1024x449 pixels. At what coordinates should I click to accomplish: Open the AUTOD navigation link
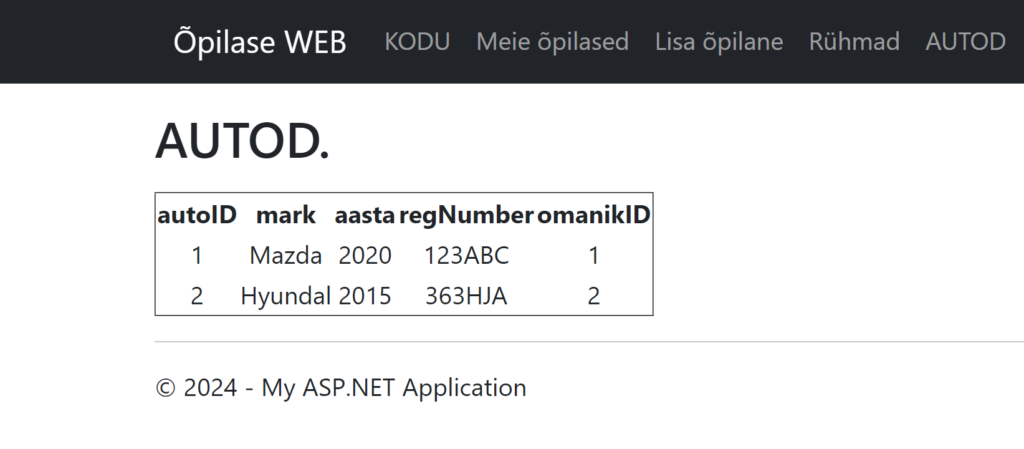tap(965, 42)
